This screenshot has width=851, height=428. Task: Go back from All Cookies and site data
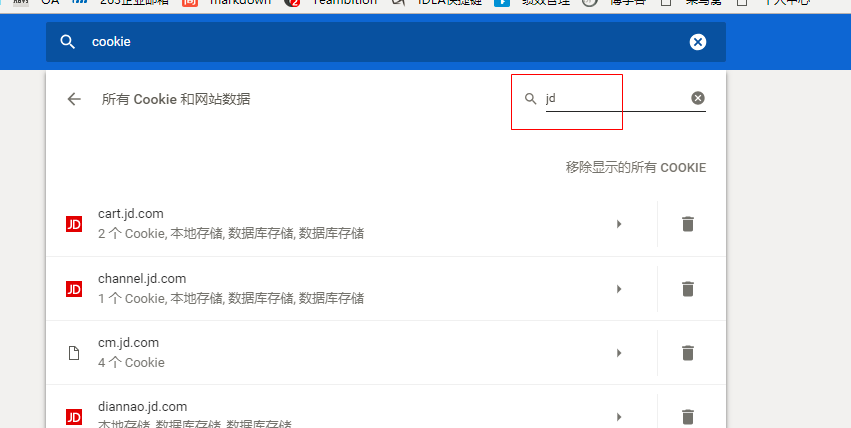[x=74, y=99]
